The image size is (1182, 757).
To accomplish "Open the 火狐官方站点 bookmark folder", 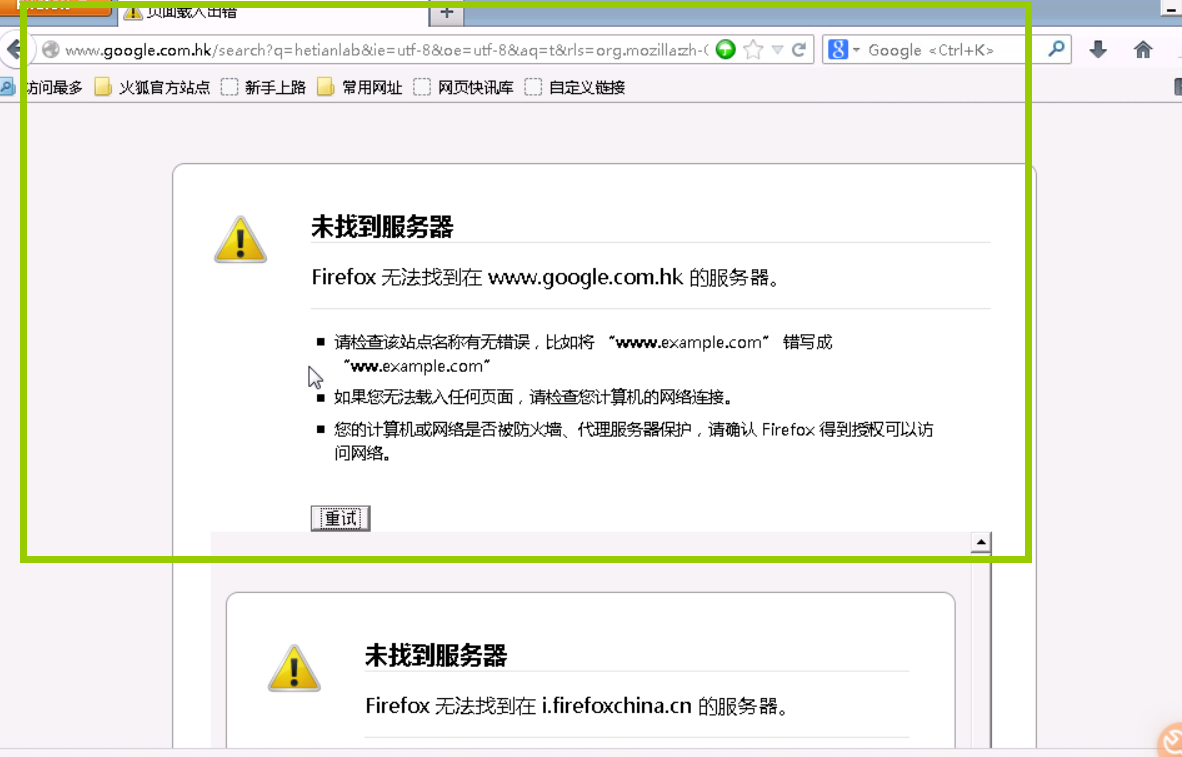I will point(153,87).
